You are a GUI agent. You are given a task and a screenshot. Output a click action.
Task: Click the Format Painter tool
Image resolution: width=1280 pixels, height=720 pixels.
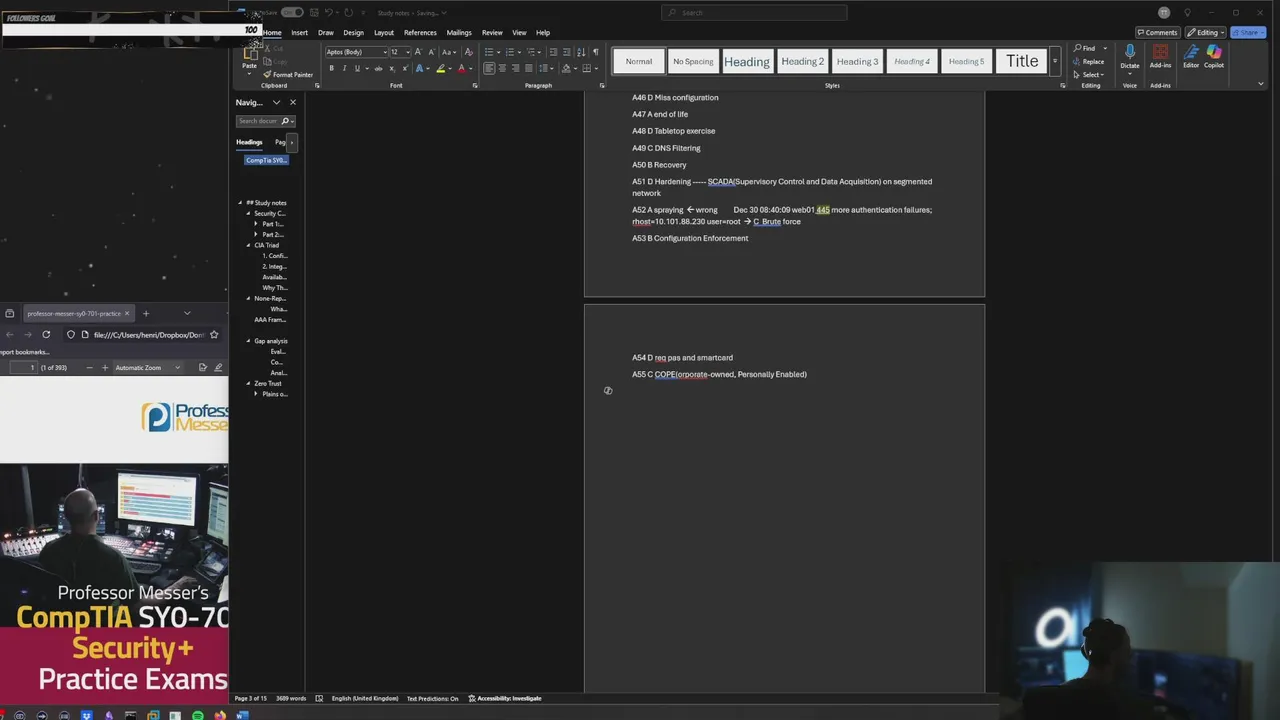pos(288,75)
